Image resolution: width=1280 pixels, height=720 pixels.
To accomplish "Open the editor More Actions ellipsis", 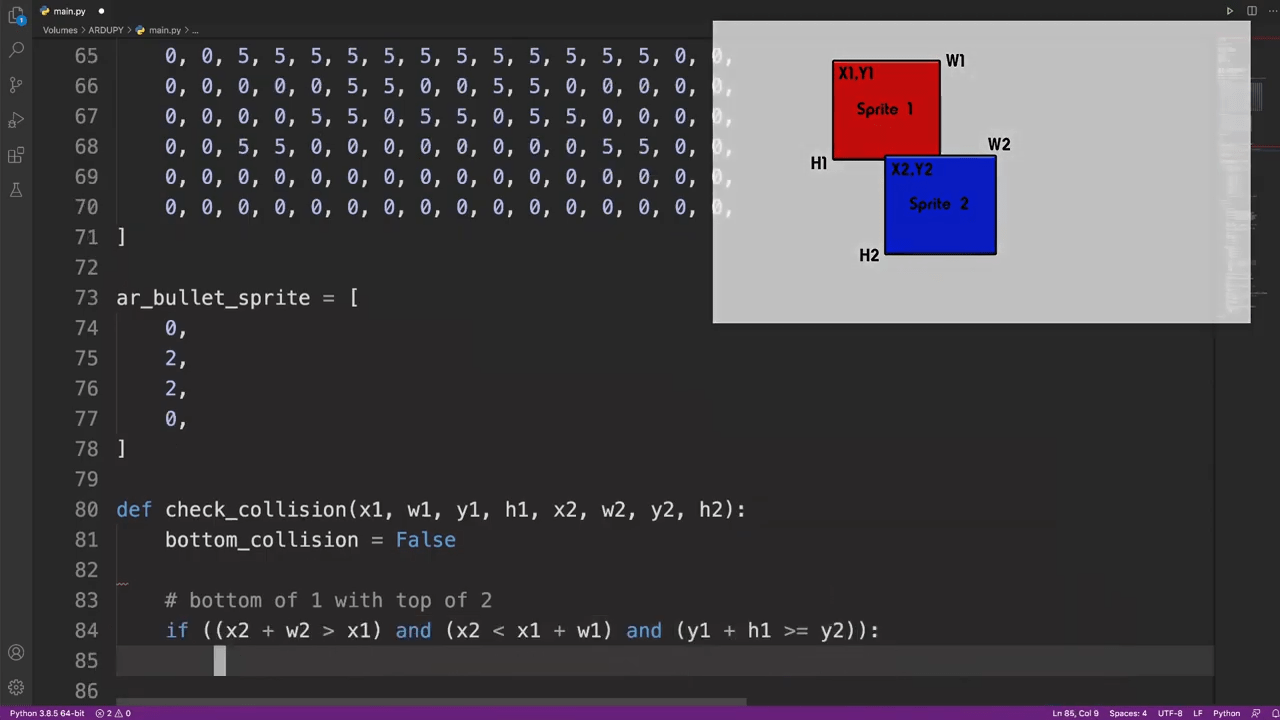I will 1269,11.
